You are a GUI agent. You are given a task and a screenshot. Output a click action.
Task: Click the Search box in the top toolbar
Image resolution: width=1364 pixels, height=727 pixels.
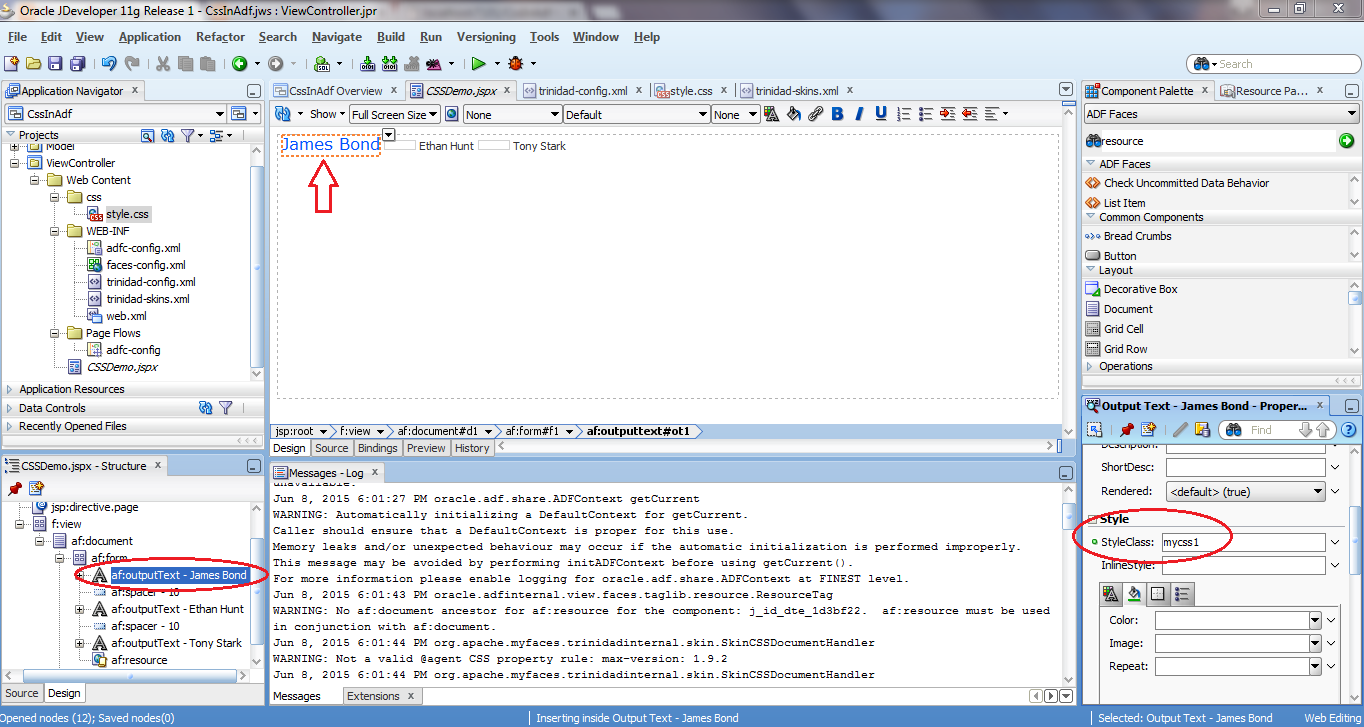coord(1272,64)
